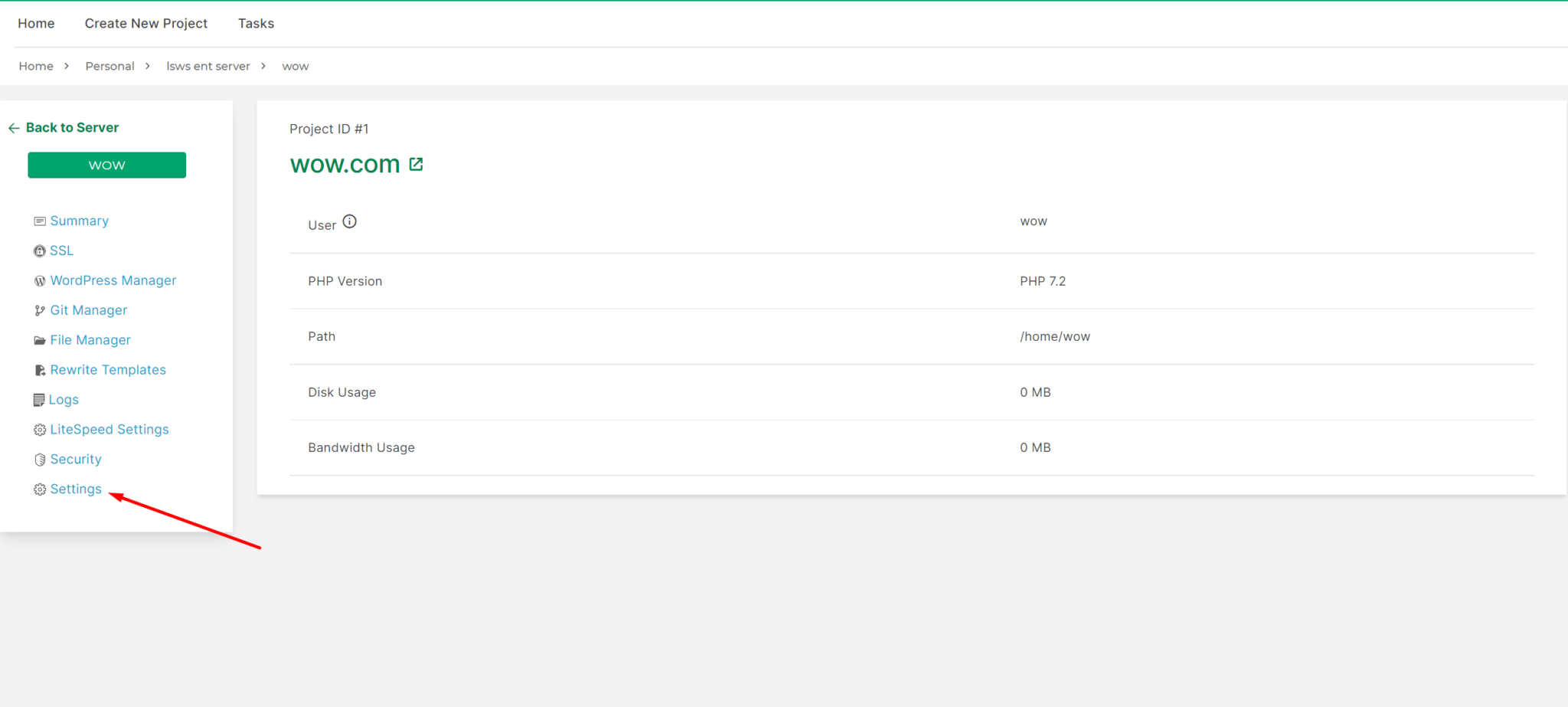Open the Tasks menu item

256,23
